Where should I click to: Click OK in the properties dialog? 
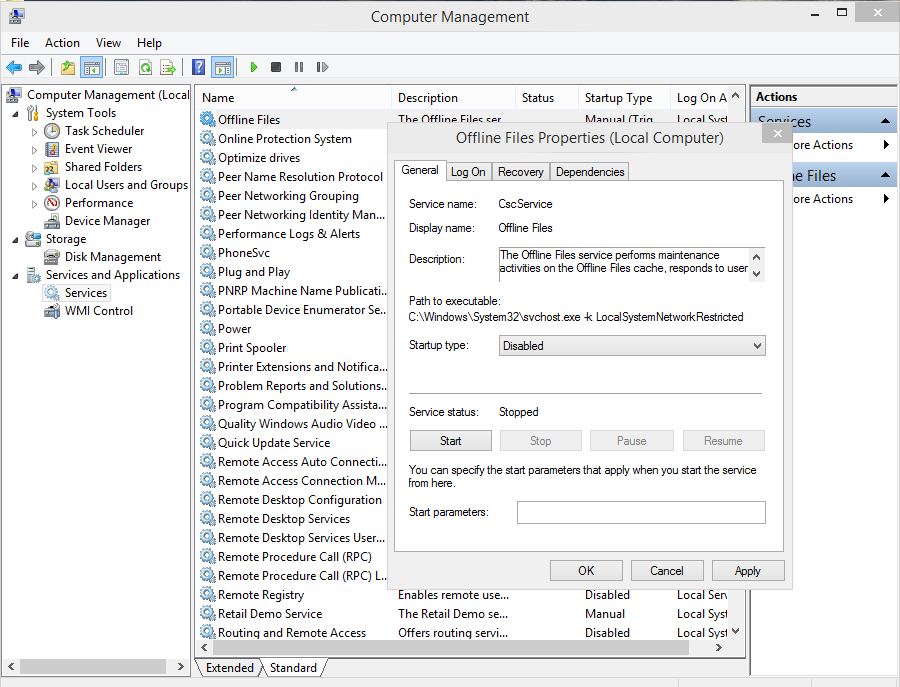586,570
